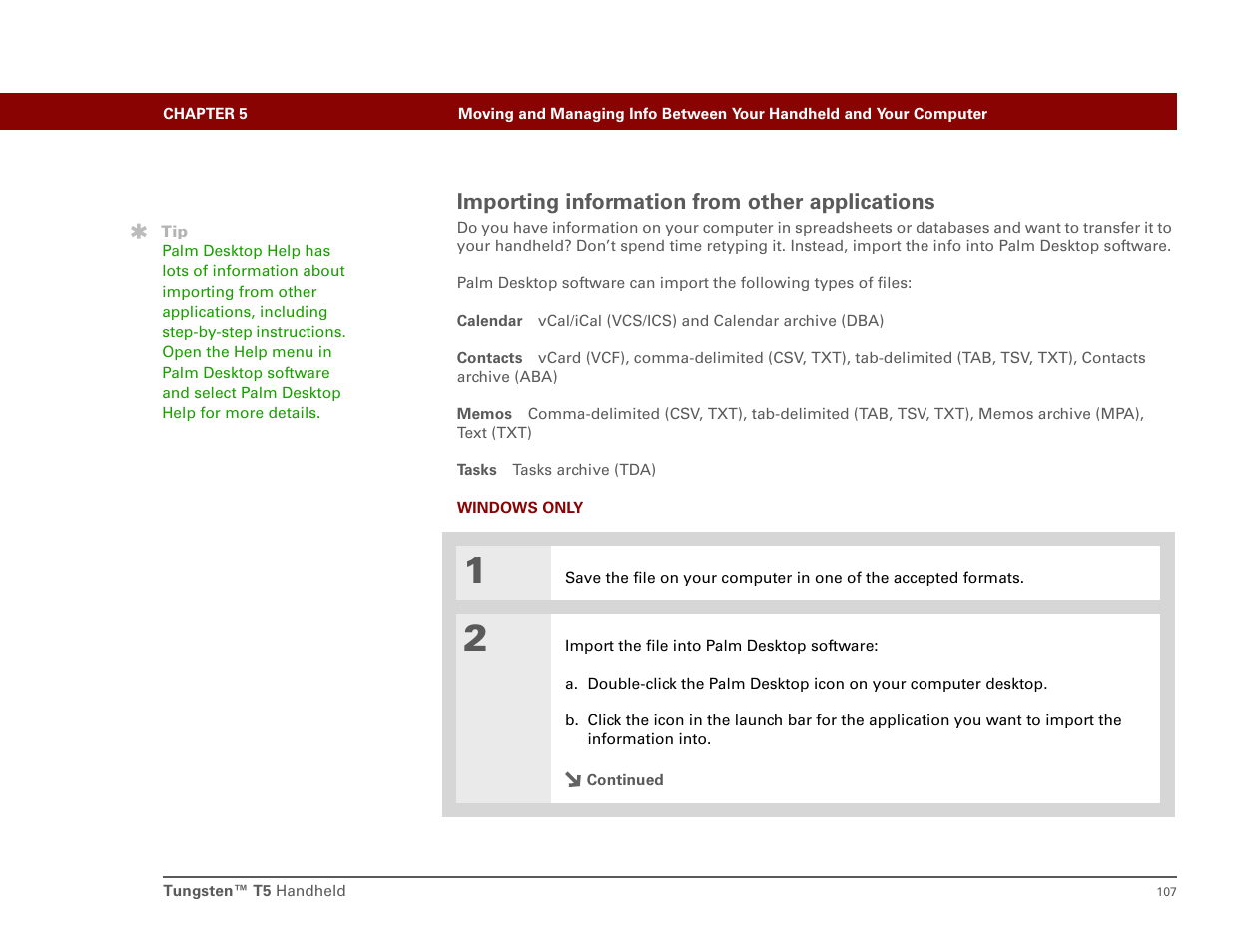Image resolution: width=1233 pixels, height=952 pixels.
Task: Click the gray Tip heading
Action: click(x=175, y=232)
